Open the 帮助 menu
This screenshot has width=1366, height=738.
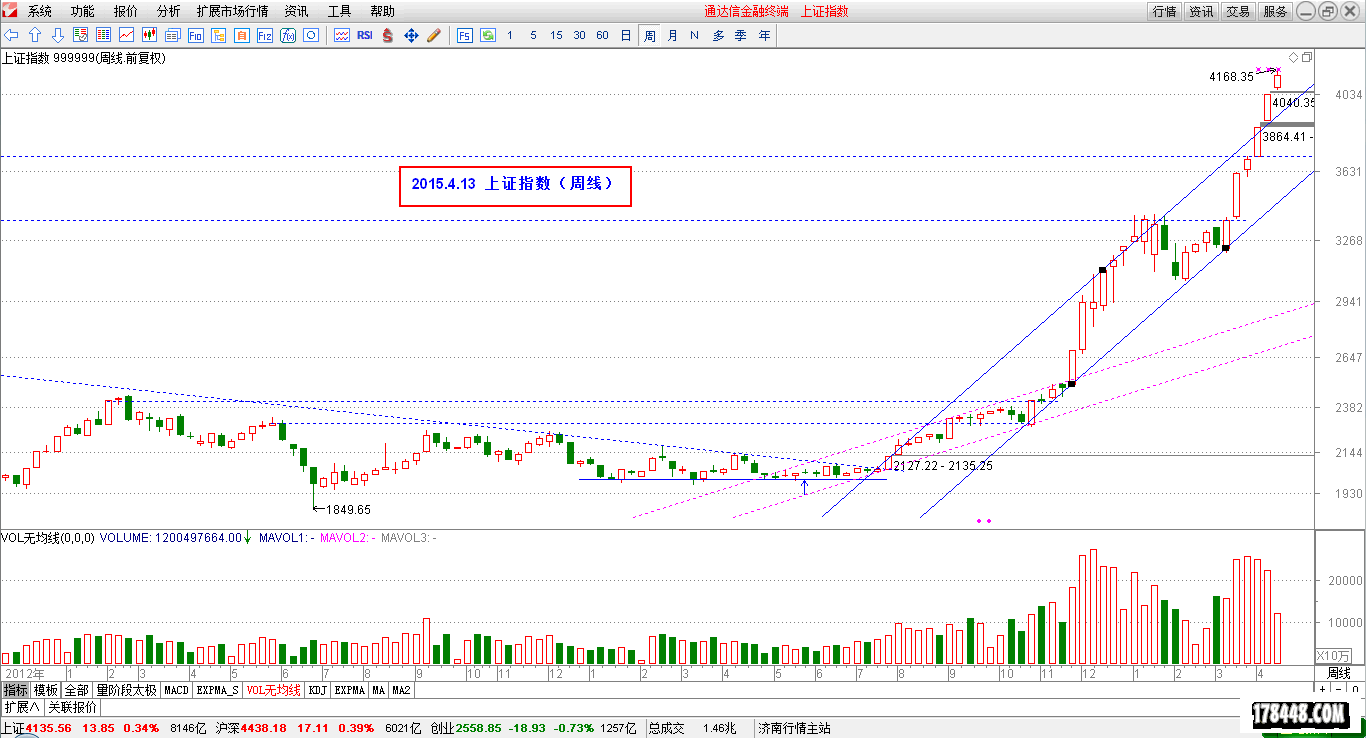[382, 11]
